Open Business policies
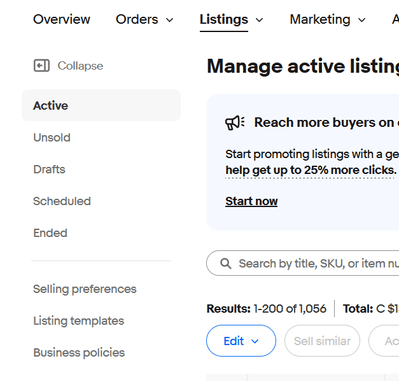Image resolution: width=399 pixels, height=381 pixels. click(x=79, y=352)
